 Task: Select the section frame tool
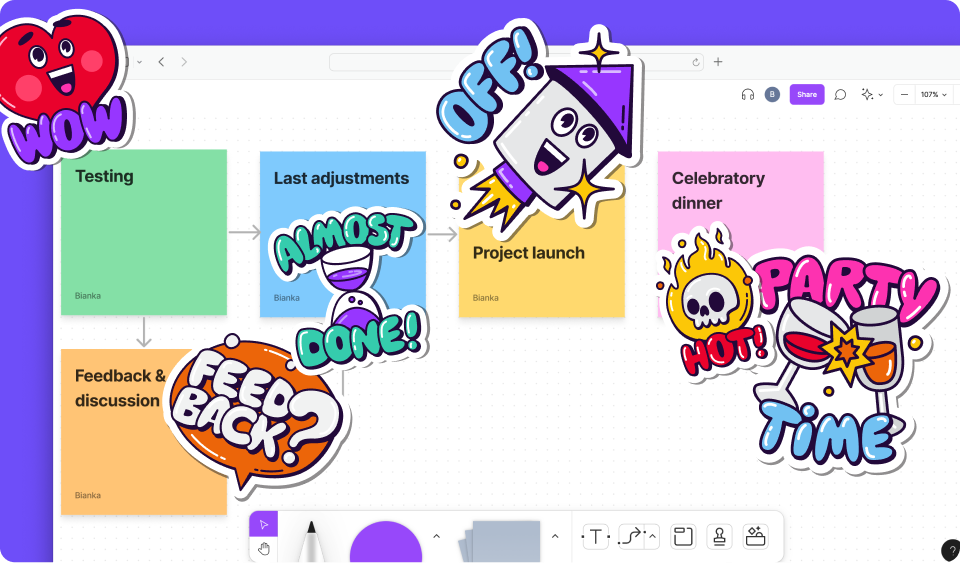click(x=682, y=537)
